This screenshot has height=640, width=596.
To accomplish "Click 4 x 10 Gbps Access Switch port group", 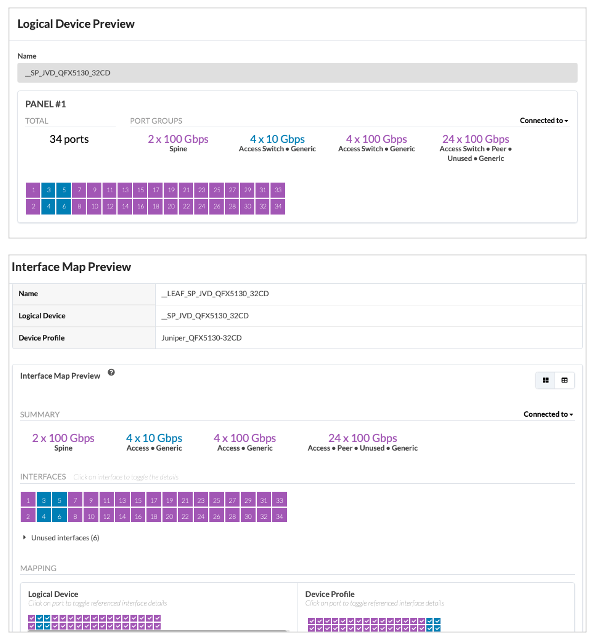I will point(277,143).
